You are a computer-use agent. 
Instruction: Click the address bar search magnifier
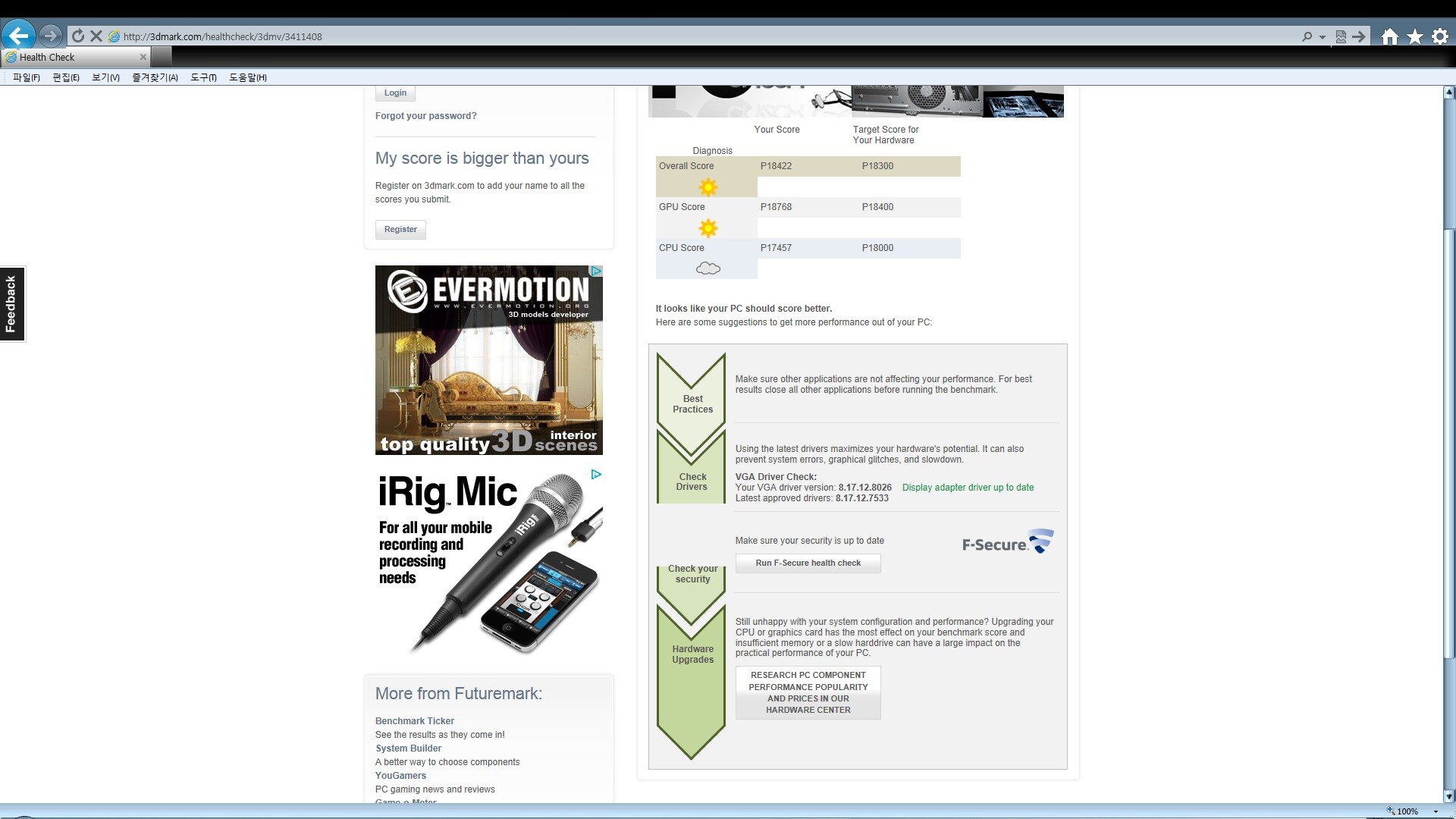click(1307, 36)
